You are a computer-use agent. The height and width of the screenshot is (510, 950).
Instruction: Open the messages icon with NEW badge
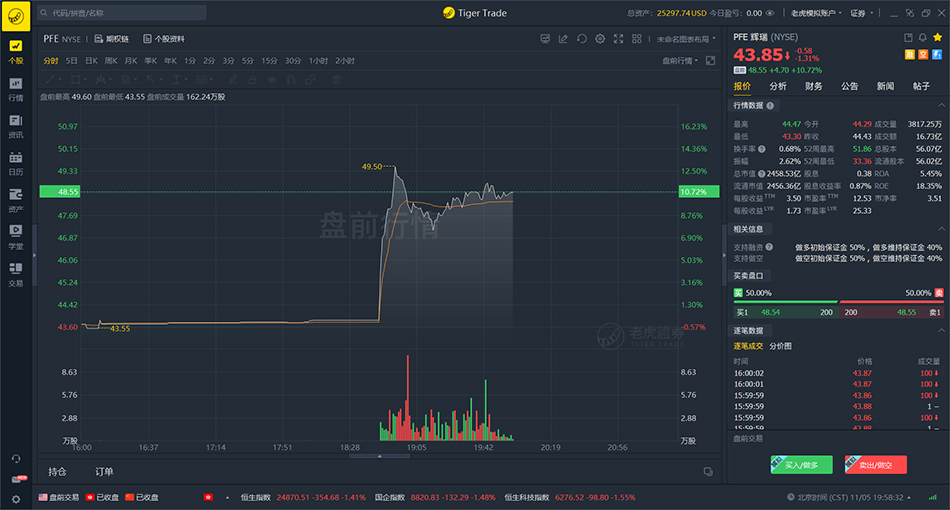pos(17,479)
